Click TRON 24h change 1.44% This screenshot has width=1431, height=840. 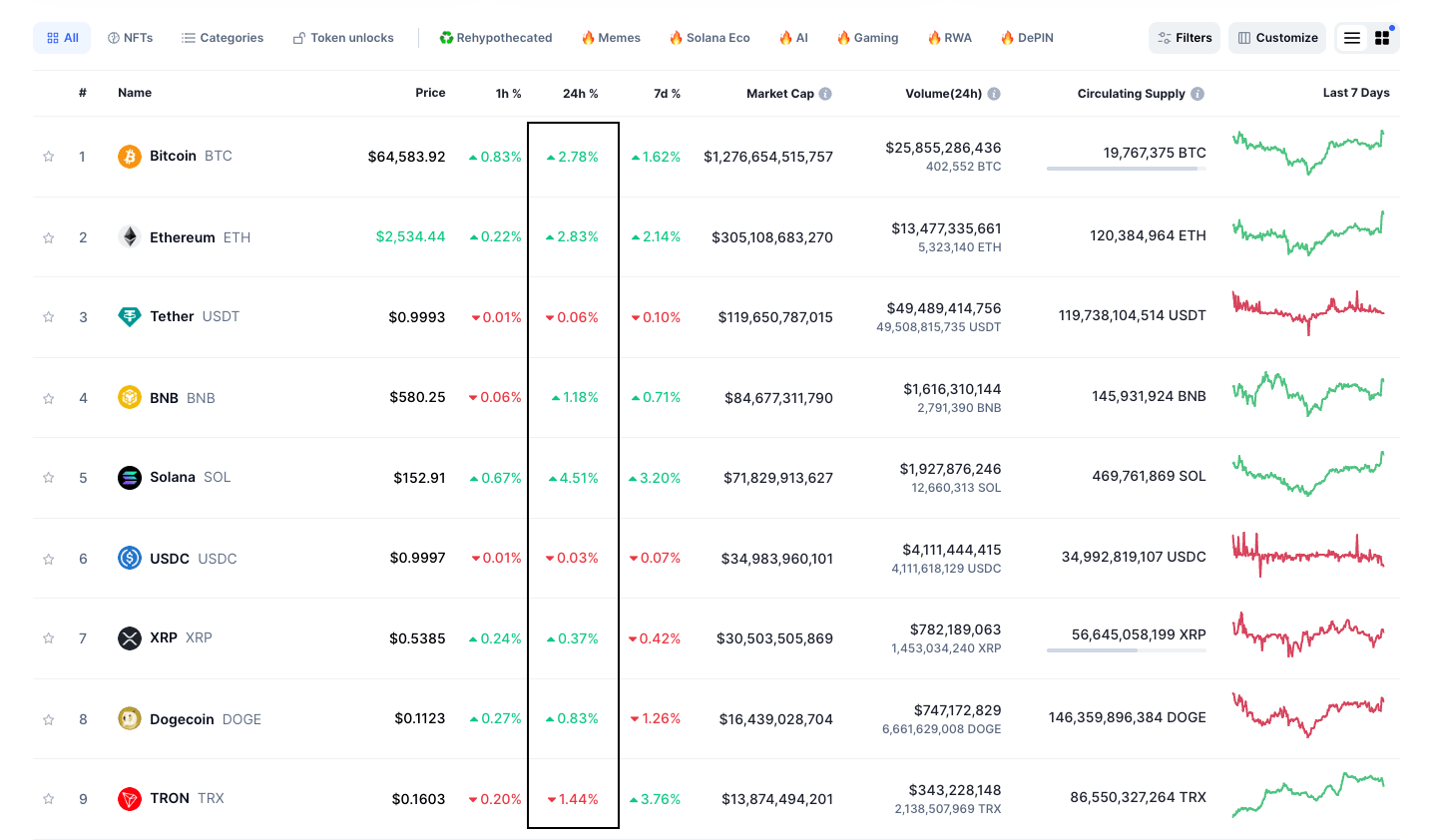tap(573, 799)
